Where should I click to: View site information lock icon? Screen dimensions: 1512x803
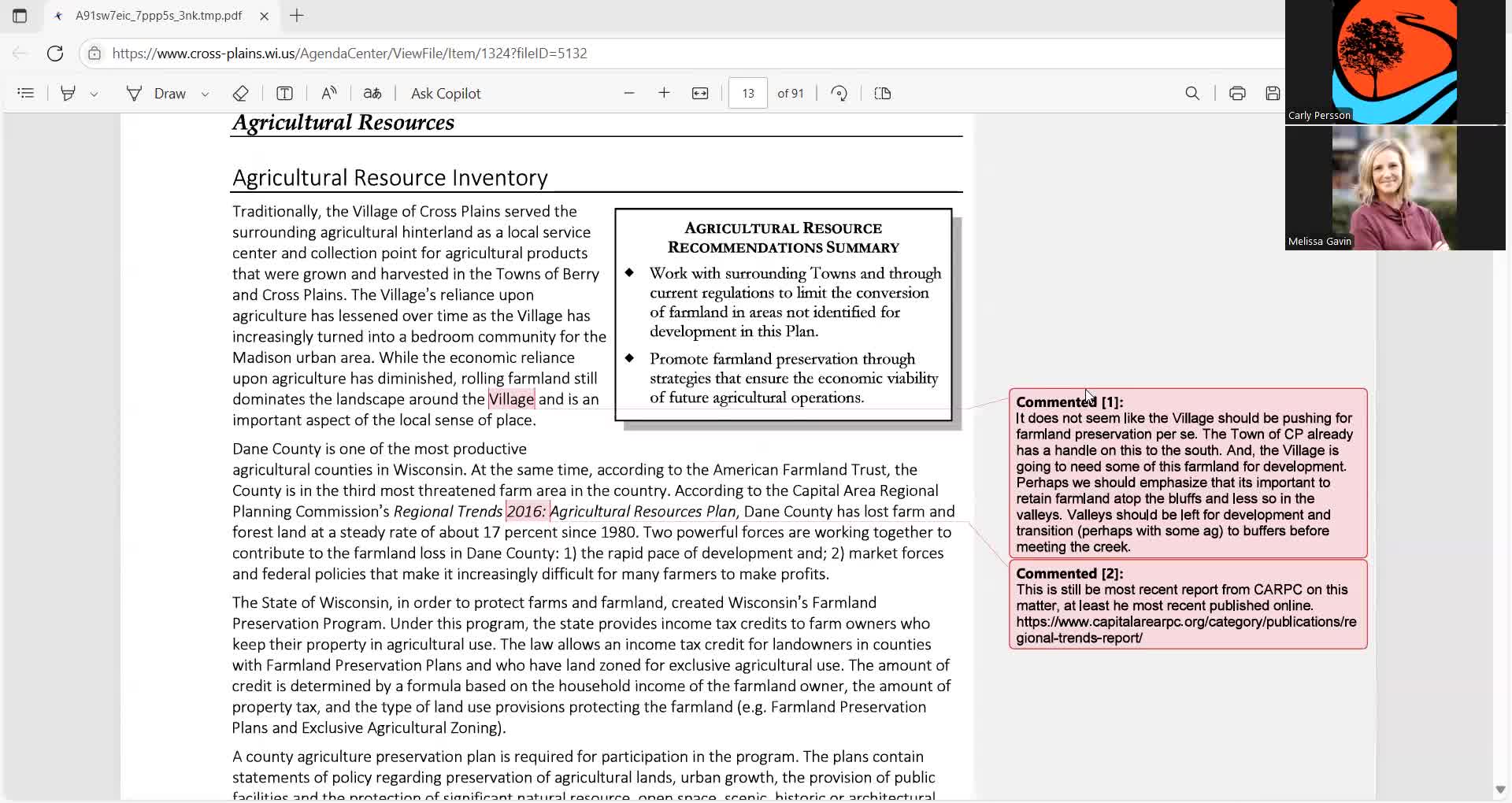(x=94, y=54)
